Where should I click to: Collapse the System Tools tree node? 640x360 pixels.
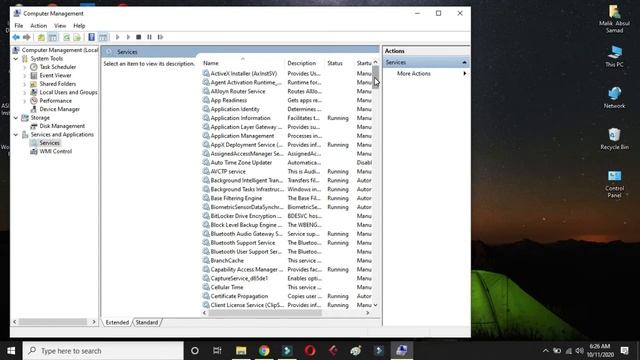click(x=16, y=59)
